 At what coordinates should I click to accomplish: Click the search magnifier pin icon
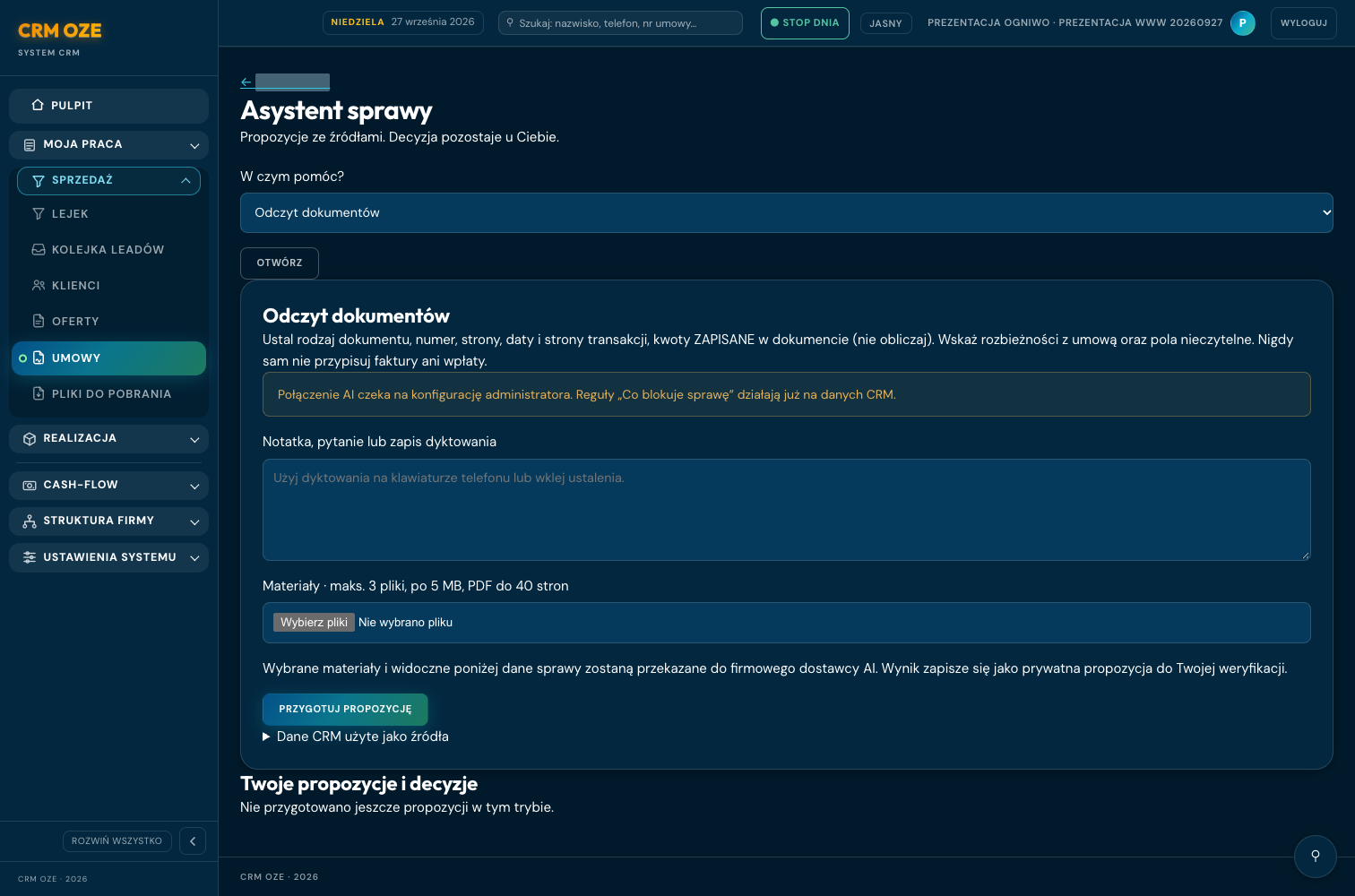(x=511, y=23)
